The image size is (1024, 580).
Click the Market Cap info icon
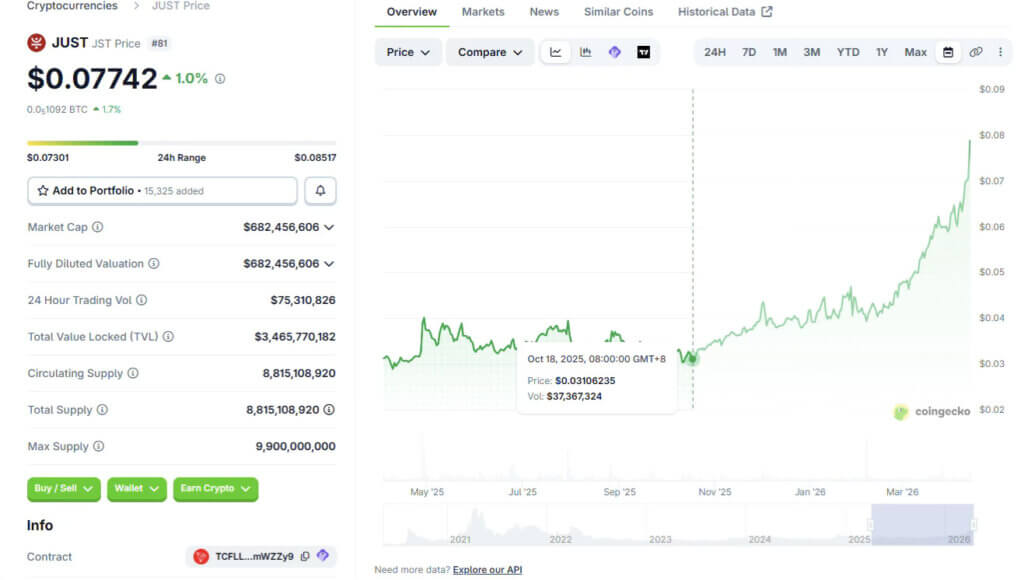(x=98, y=227)
